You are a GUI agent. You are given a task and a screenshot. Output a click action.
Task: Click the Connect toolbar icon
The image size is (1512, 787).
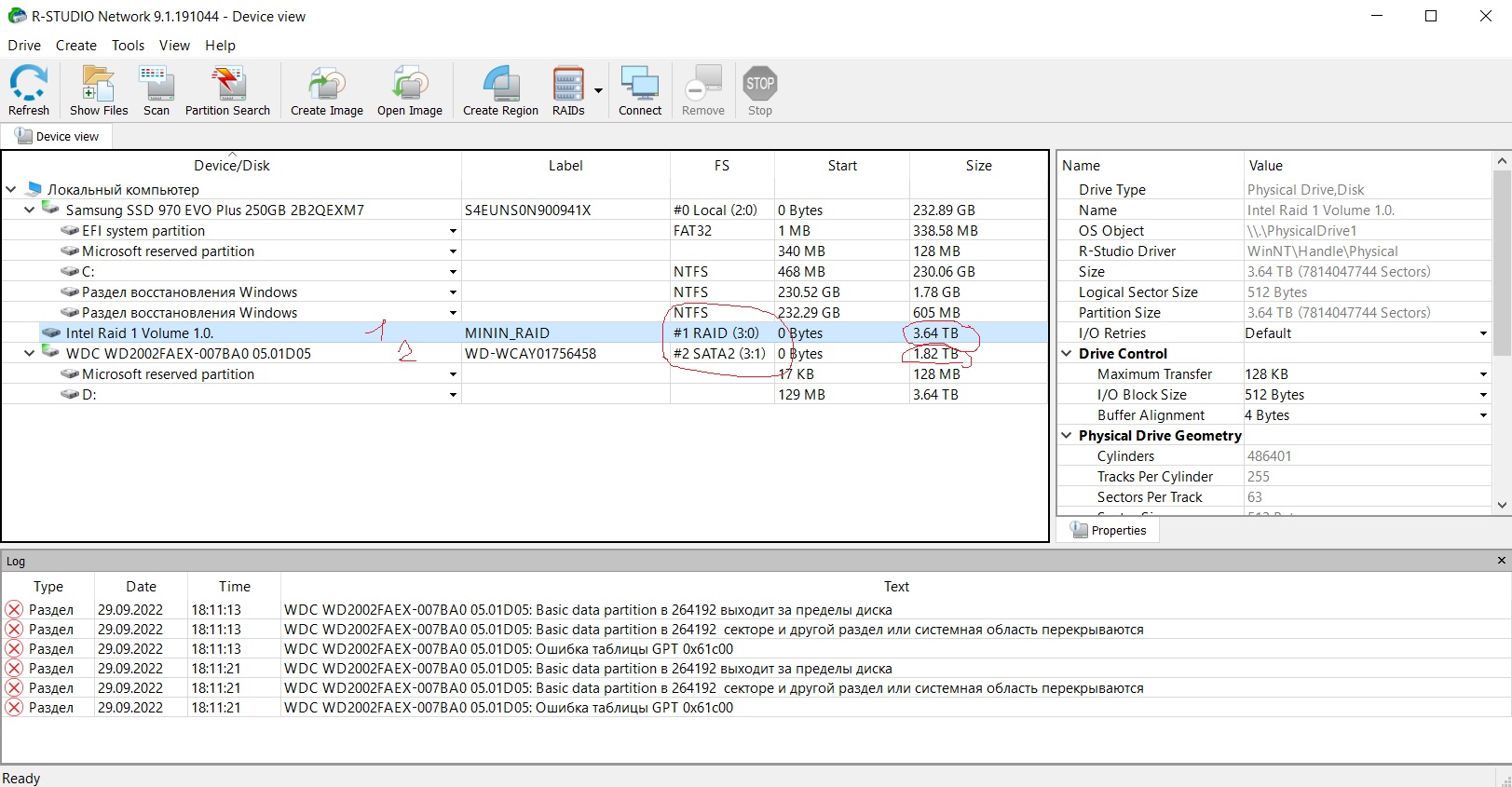pyautogui.click(x=640, y=90)
